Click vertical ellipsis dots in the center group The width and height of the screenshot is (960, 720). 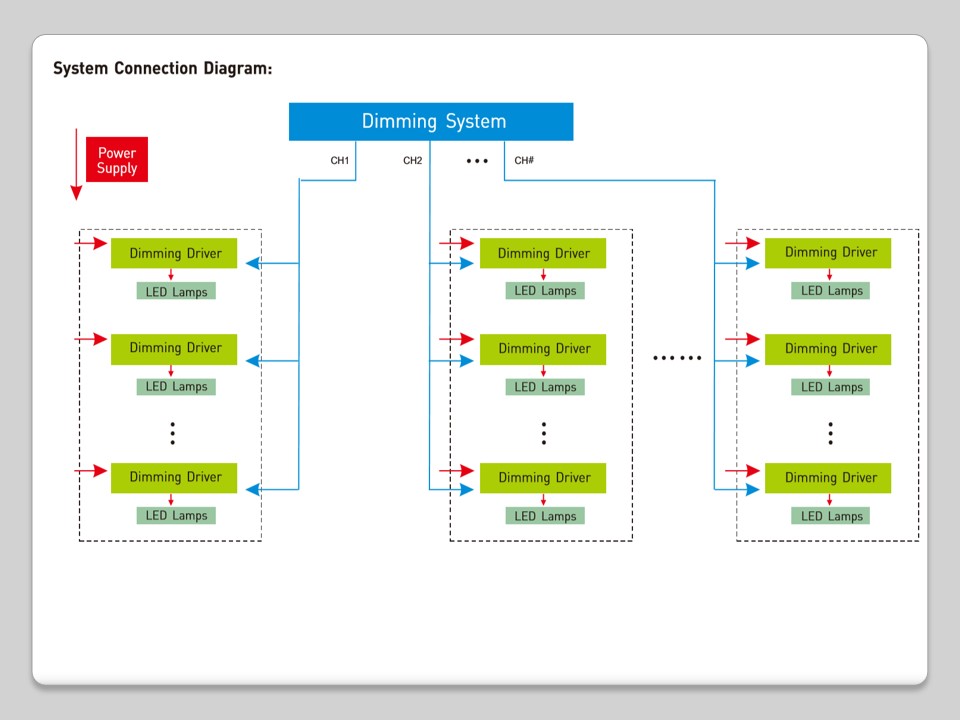click(x=544, y=433)
